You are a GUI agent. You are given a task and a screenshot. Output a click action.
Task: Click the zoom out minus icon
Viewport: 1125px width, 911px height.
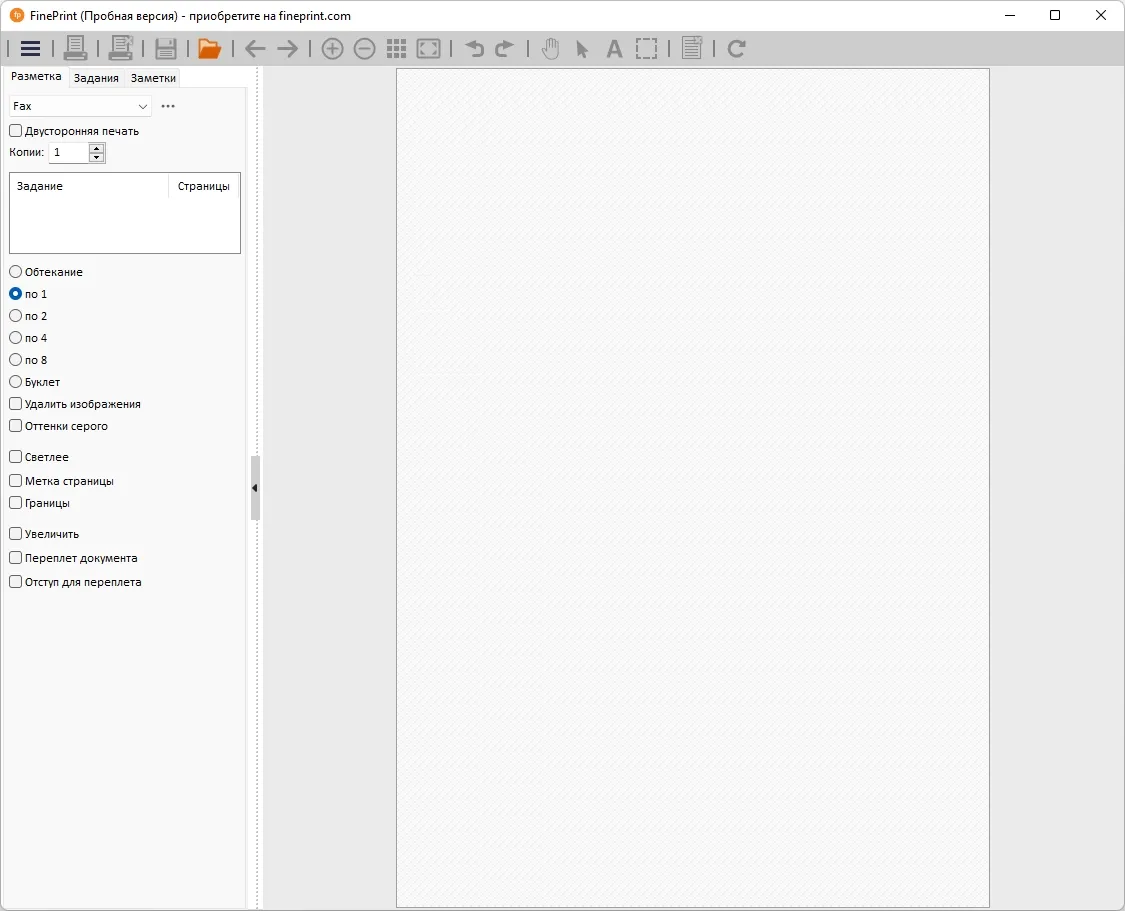(364, 49)
